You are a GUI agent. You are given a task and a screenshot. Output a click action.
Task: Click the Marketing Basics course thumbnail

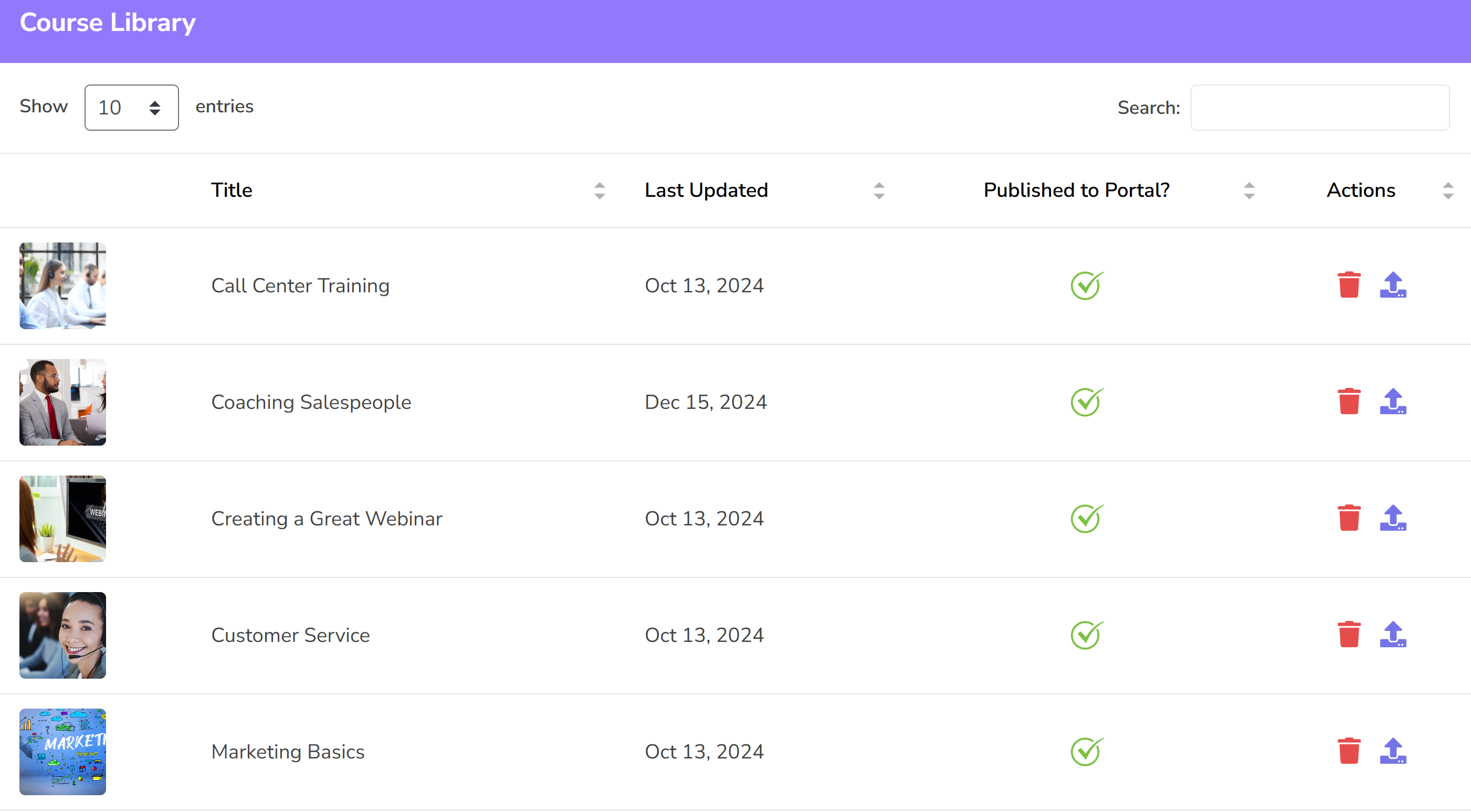[63, 752]
